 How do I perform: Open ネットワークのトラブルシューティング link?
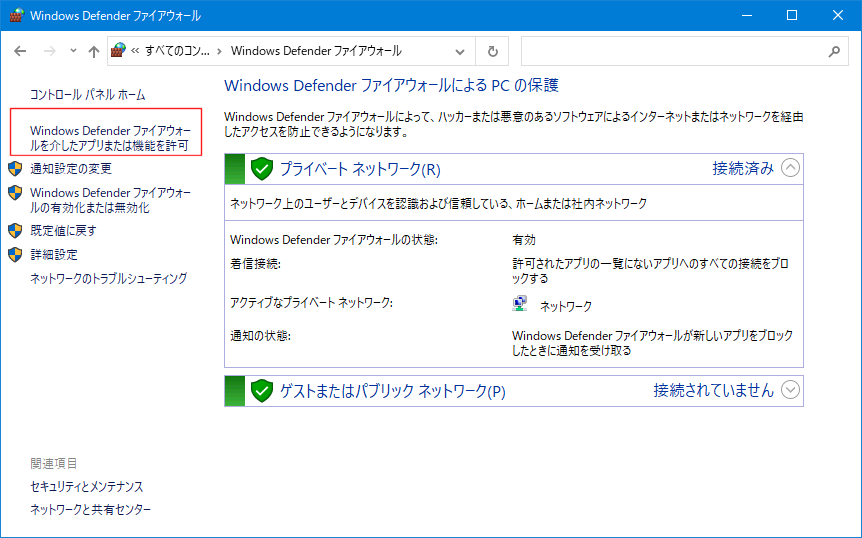(109, 279)
